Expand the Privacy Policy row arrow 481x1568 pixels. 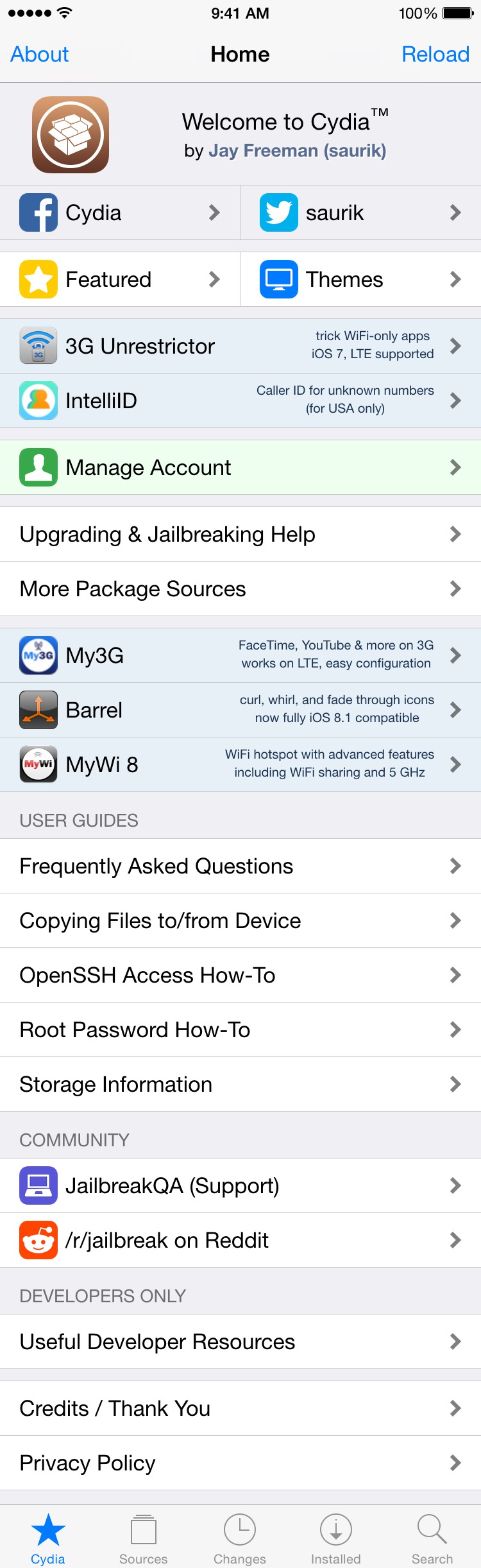[x=455, y=1463]
